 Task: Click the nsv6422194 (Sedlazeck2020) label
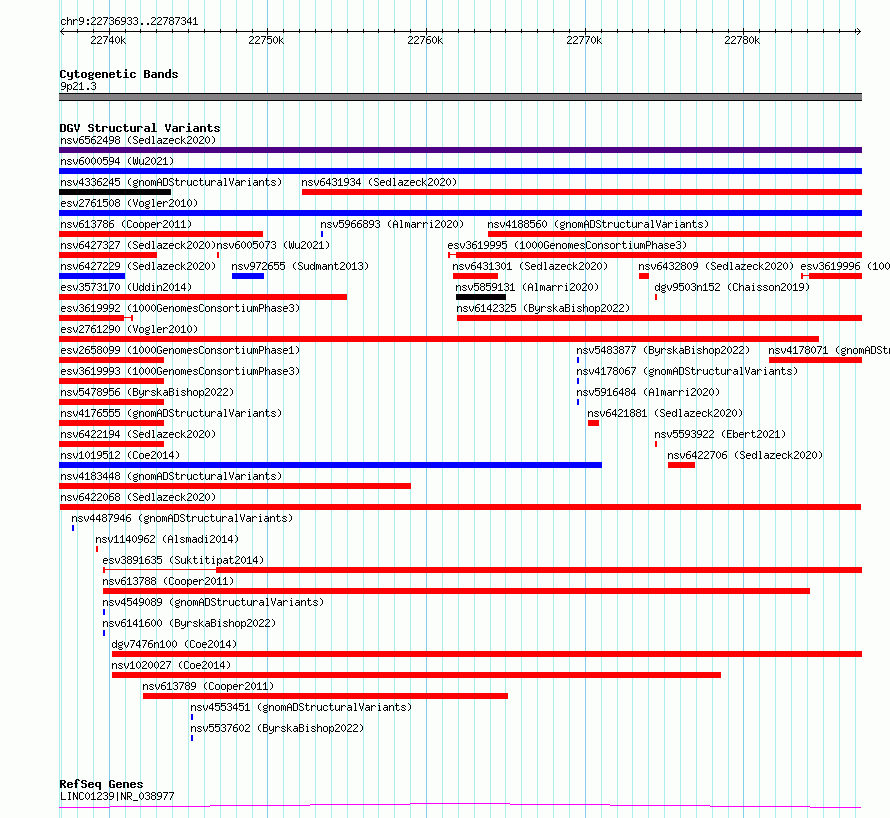[138, 434]
